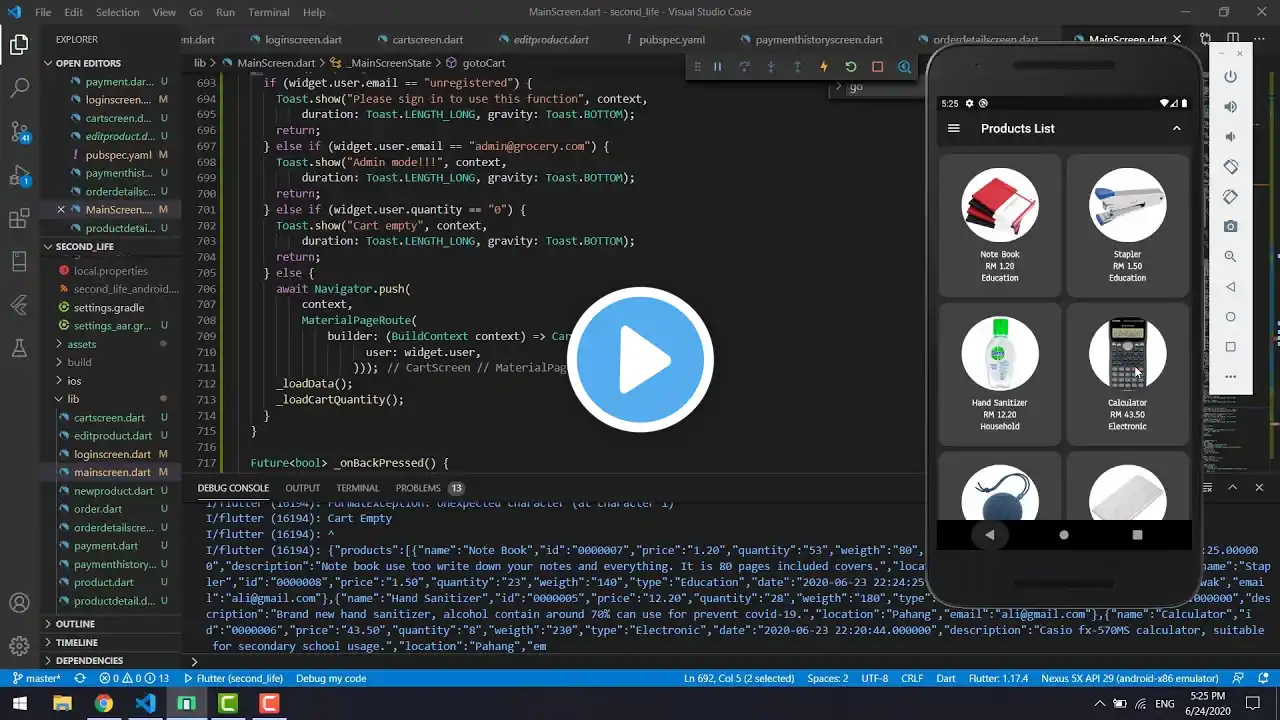Pause the debugger from debug toolbar
The height and width of the screenshot is (720, 1280).
point(717,67)
